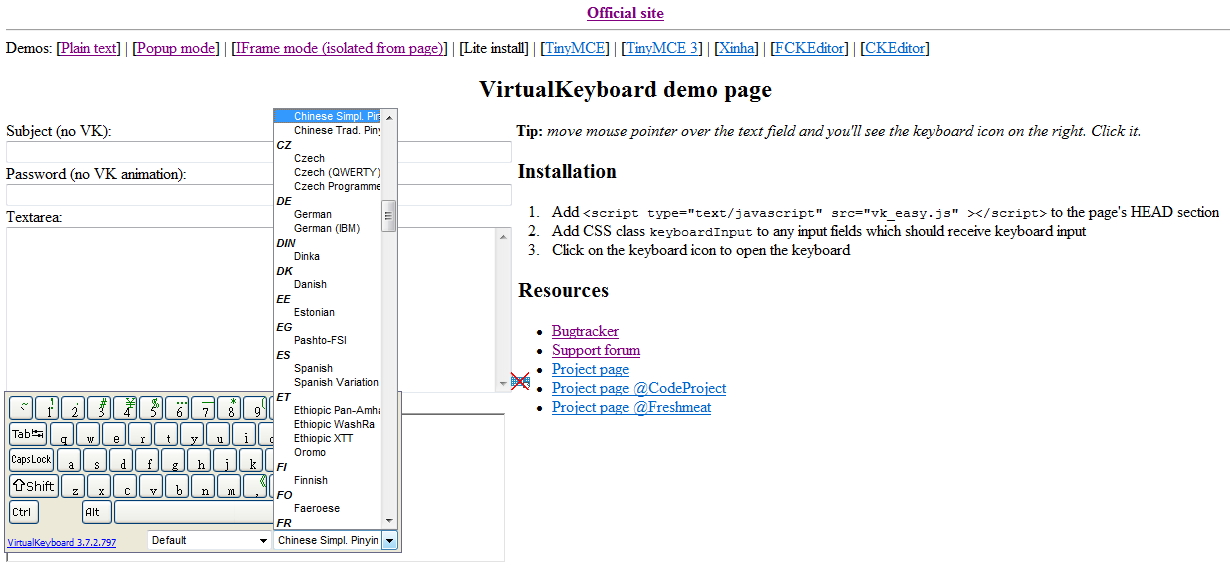
Task: Click the Ctrl key on virtual keyboard
Action: pyautogui.click(x=23, y=512)
